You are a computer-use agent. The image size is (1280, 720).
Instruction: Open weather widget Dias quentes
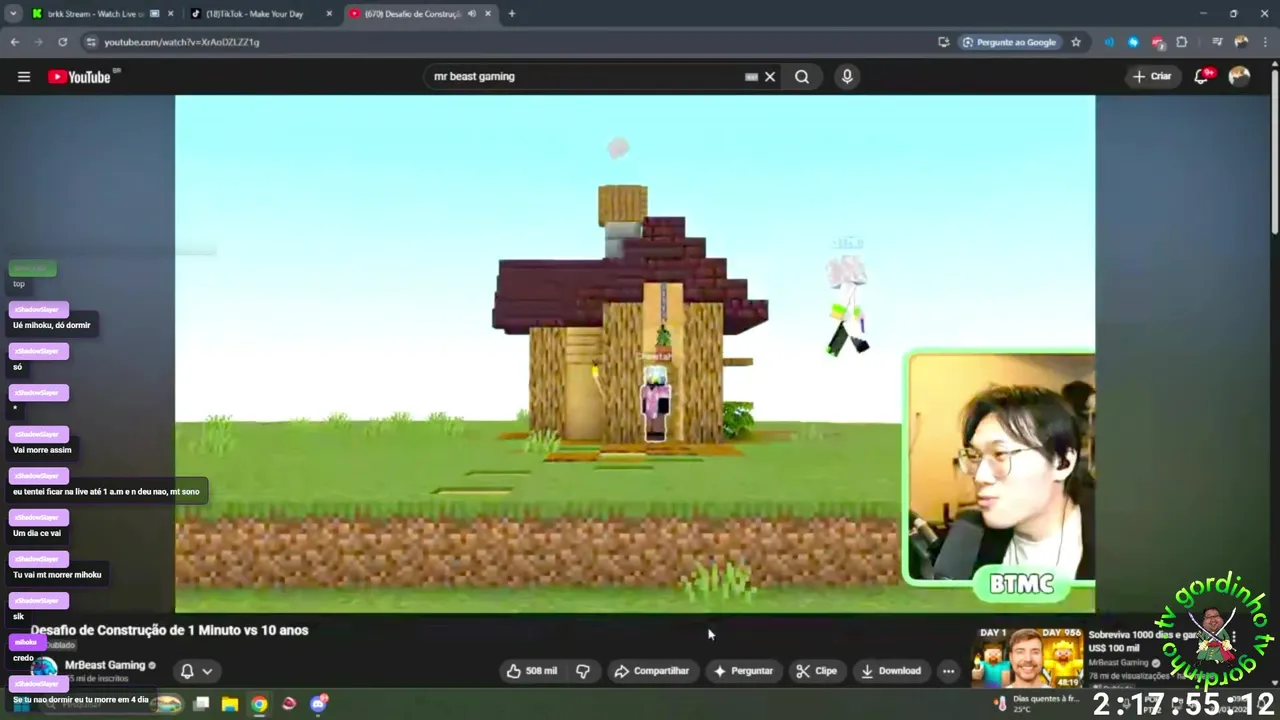[1037, 704]
